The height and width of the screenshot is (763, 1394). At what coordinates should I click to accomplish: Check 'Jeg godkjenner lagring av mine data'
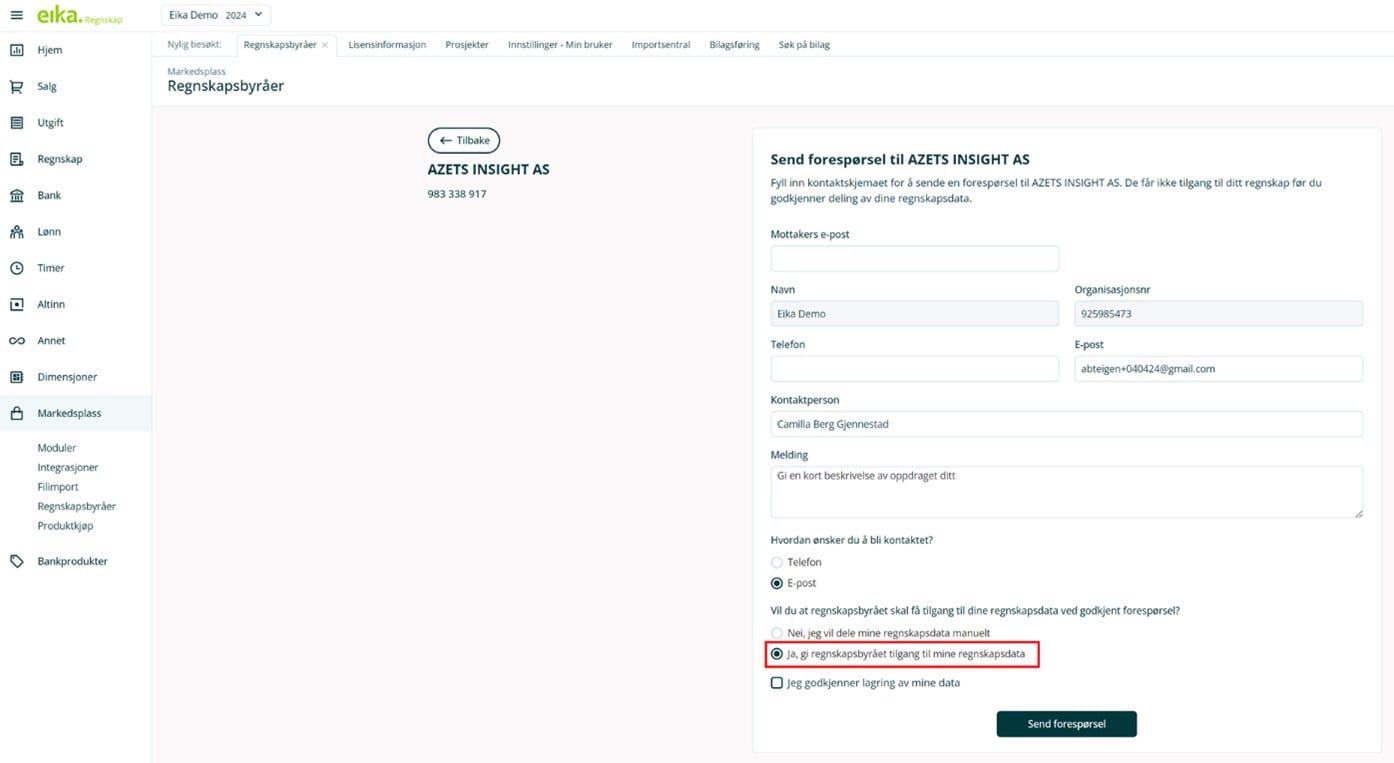777,683
